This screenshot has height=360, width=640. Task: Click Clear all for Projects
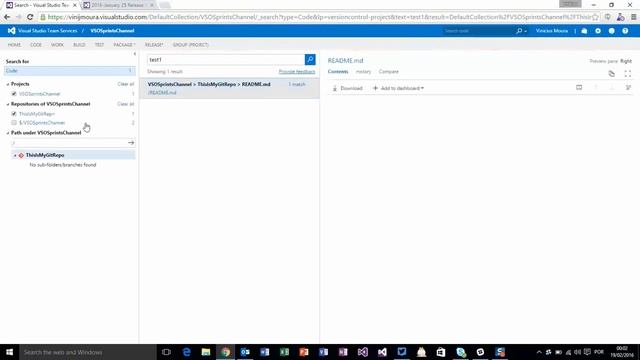(x=126, y=84)
